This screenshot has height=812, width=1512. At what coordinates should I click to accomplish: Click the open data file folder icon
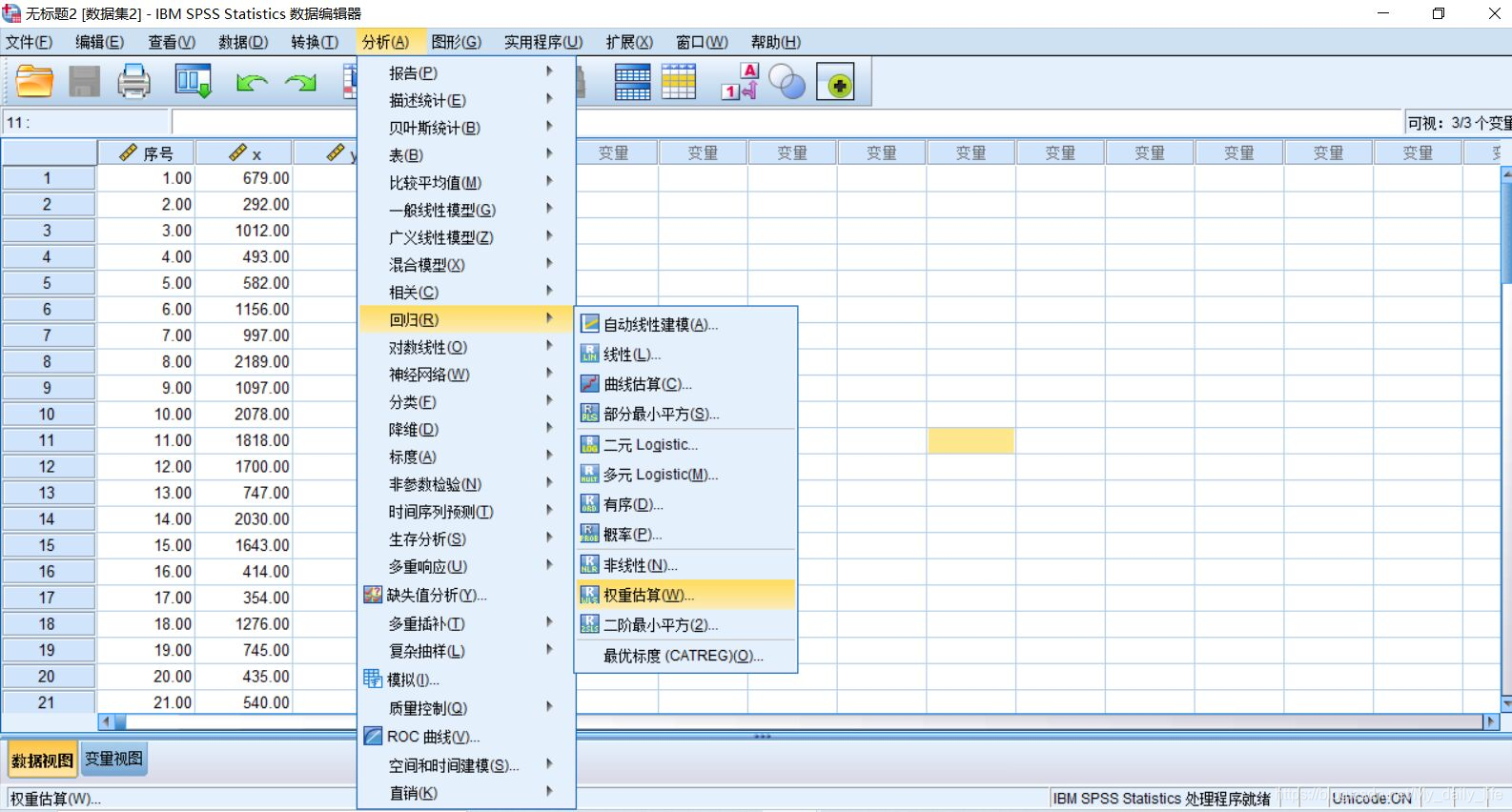(x=34, y=82)
